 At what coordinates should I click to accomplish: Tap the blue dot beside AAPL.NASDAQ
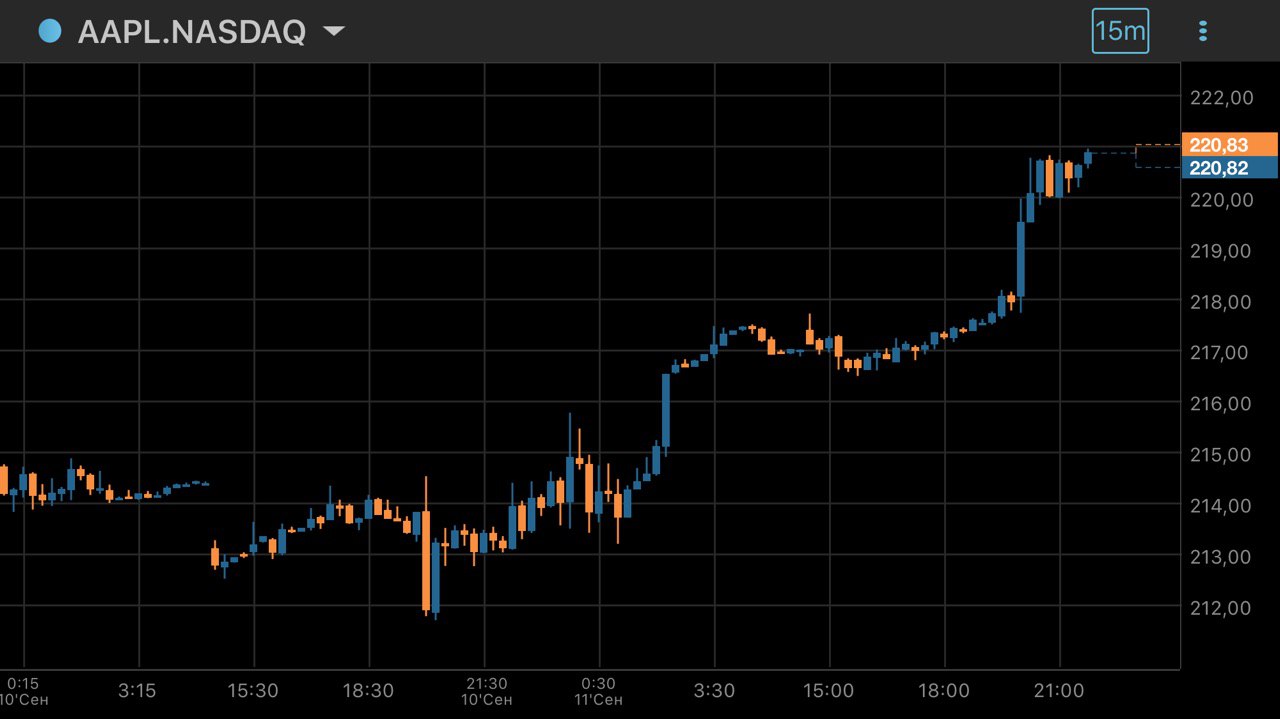pyautogui.click(x=50, y=31)
